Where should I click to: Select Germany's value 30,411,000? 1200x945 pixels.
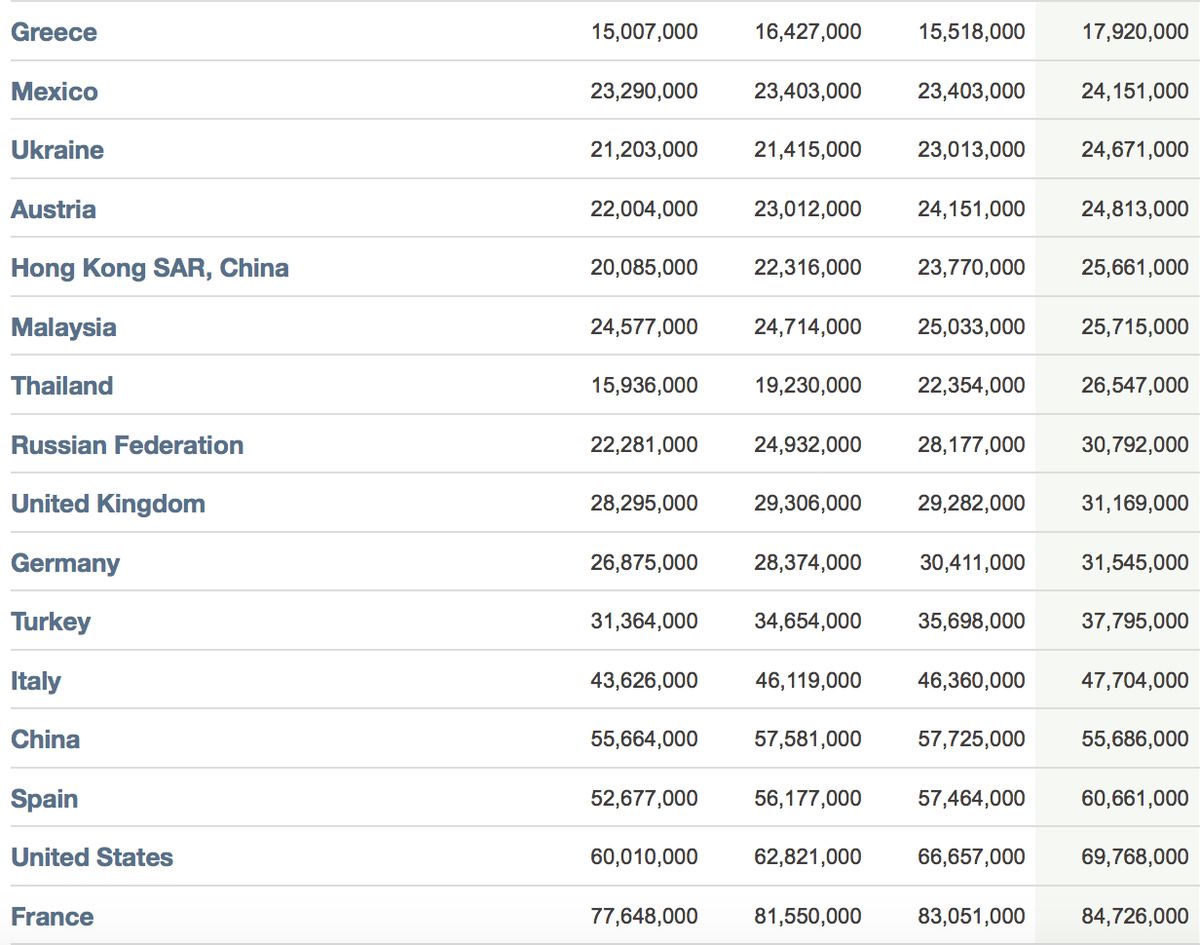(x=972, y=563)
